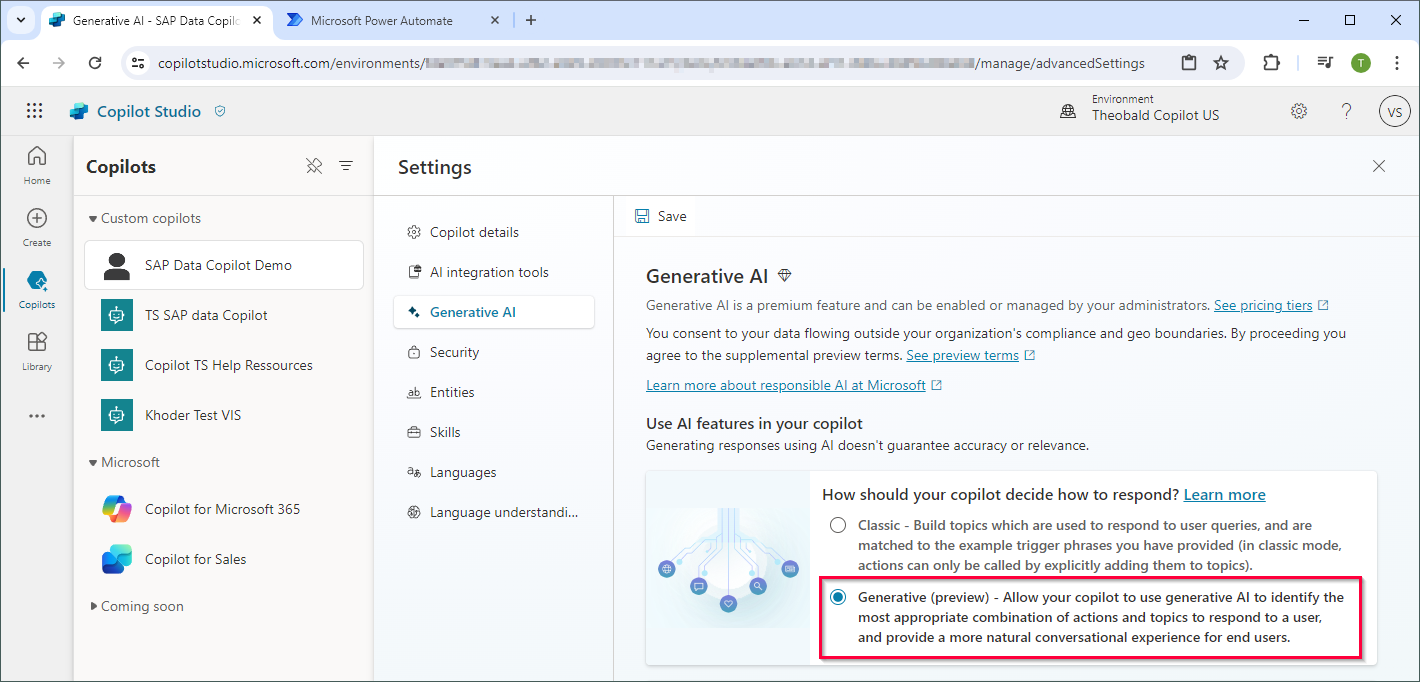Open Library in the left rail
This screenshot has width=1420, height=682.
point(37,351)
